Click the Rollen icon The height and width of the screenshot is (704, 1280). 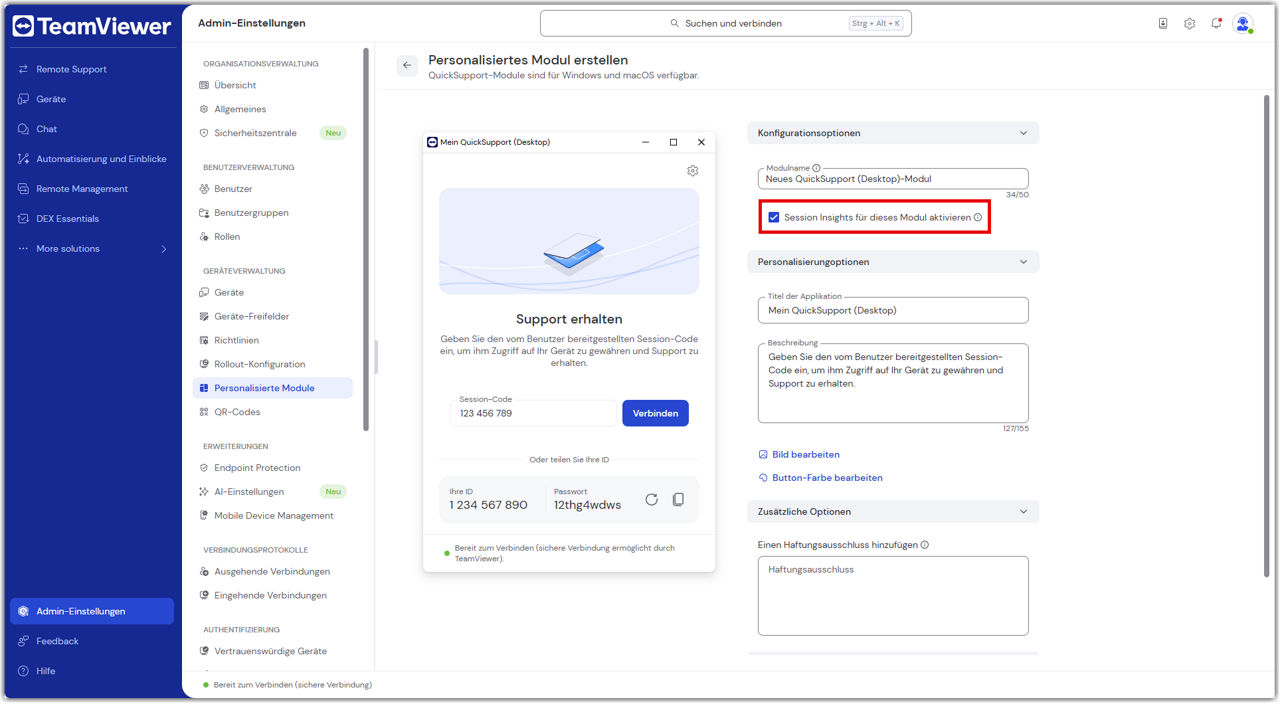(204, 237)
